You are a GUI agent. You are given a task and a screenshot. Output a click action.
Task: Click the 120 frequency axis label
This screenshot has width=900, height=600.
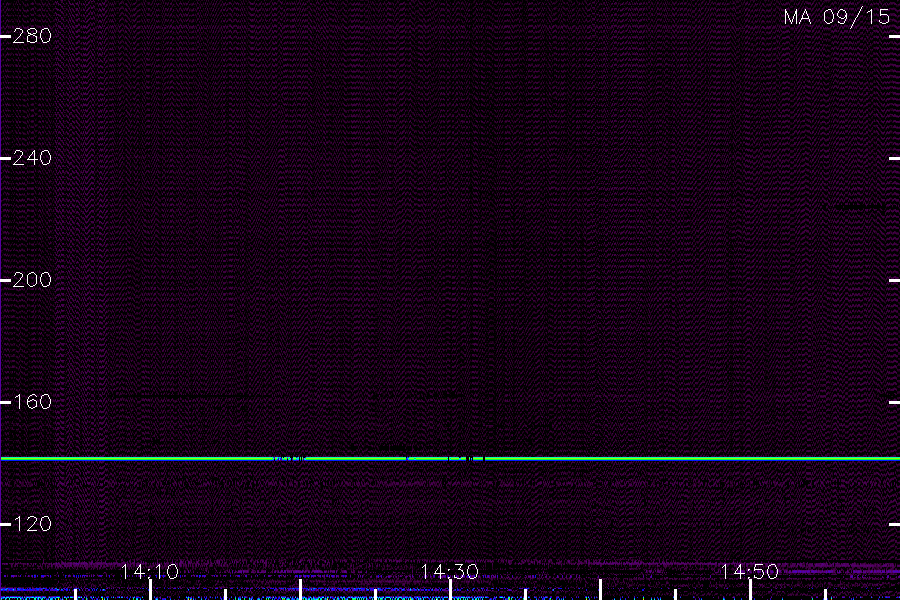coord(32,524)
